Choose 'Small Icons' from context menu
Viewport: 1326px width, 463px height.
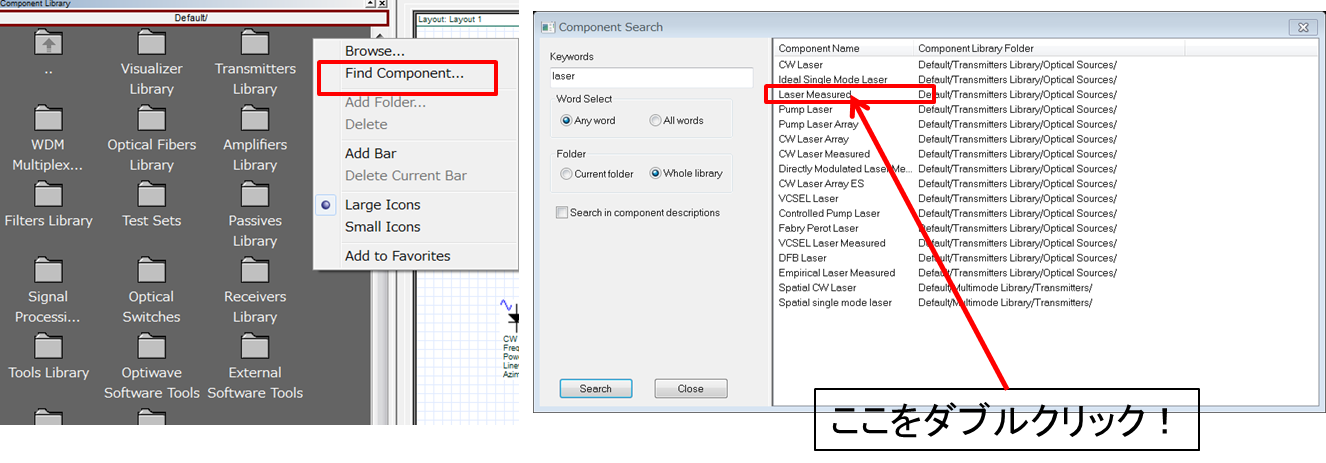click(x=382, y=227)
